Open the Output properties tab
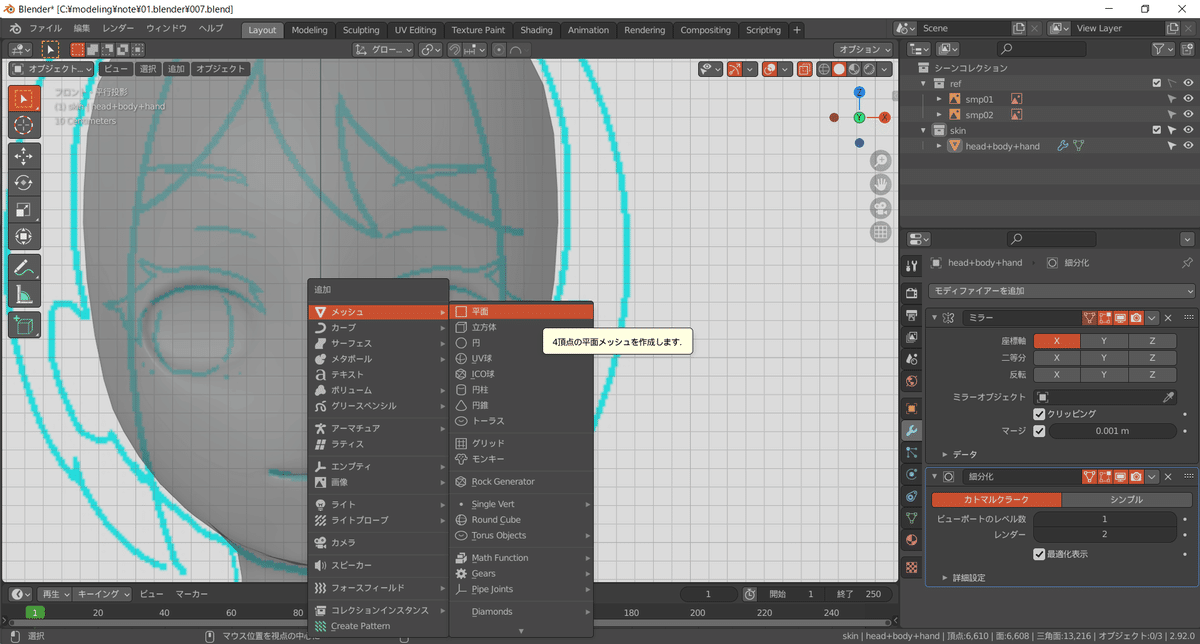The height and width of the screenshot is (644, 1200). (x=911, y=315)
